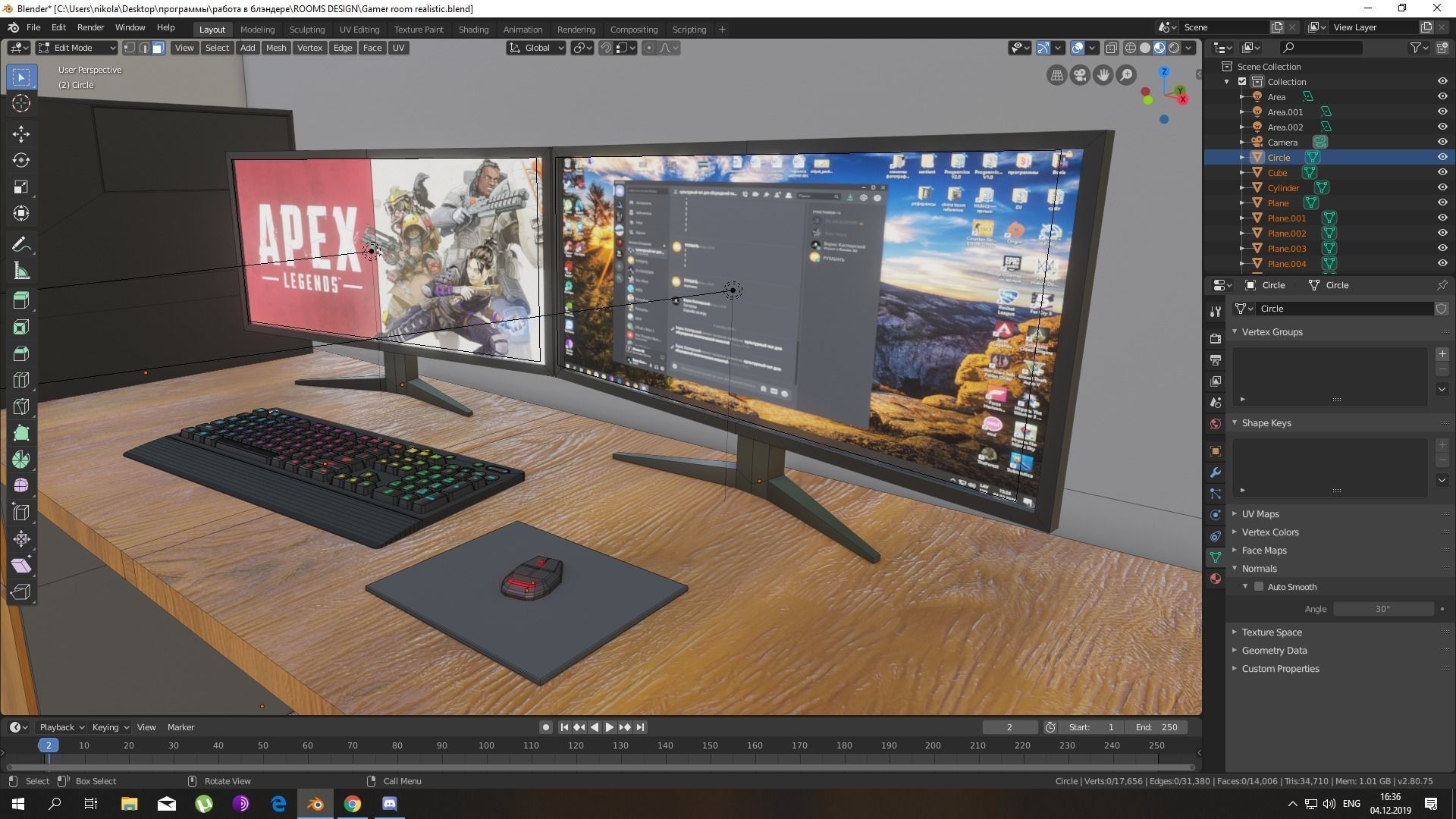This screenshot has width=1456, height=819.
Task: Click the current frame number field
Action: (x=1009, y=726)
